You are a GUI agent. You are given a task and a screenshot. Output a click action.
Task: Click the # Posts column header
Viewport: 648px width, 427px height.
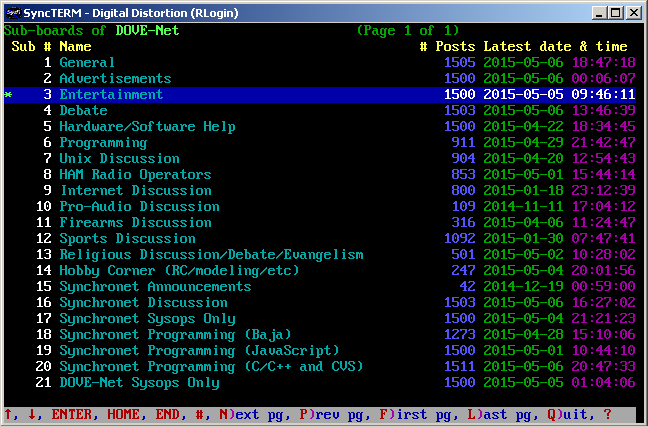coord(447,47)
